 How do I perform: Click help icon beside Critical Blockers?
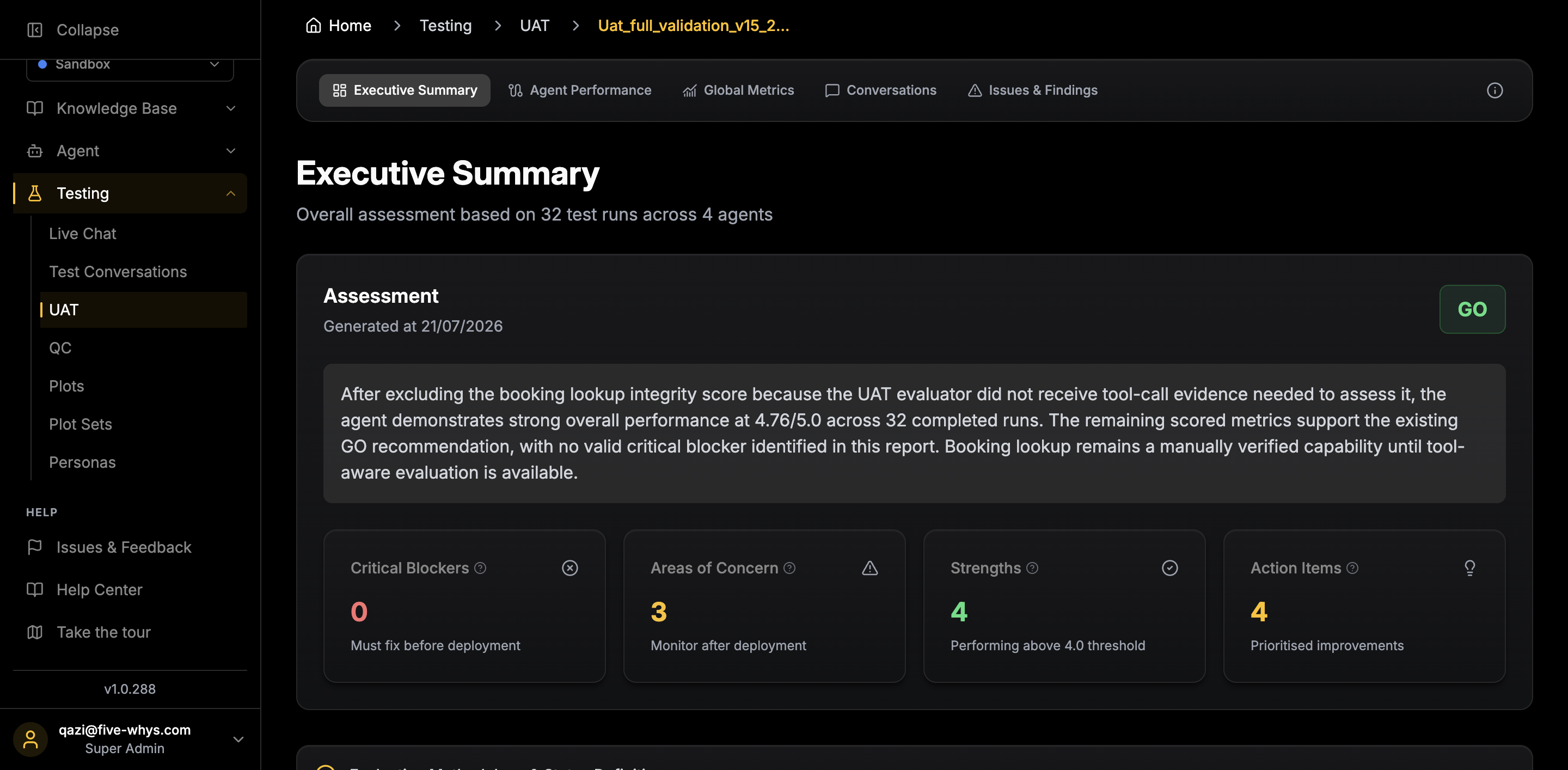480,568
